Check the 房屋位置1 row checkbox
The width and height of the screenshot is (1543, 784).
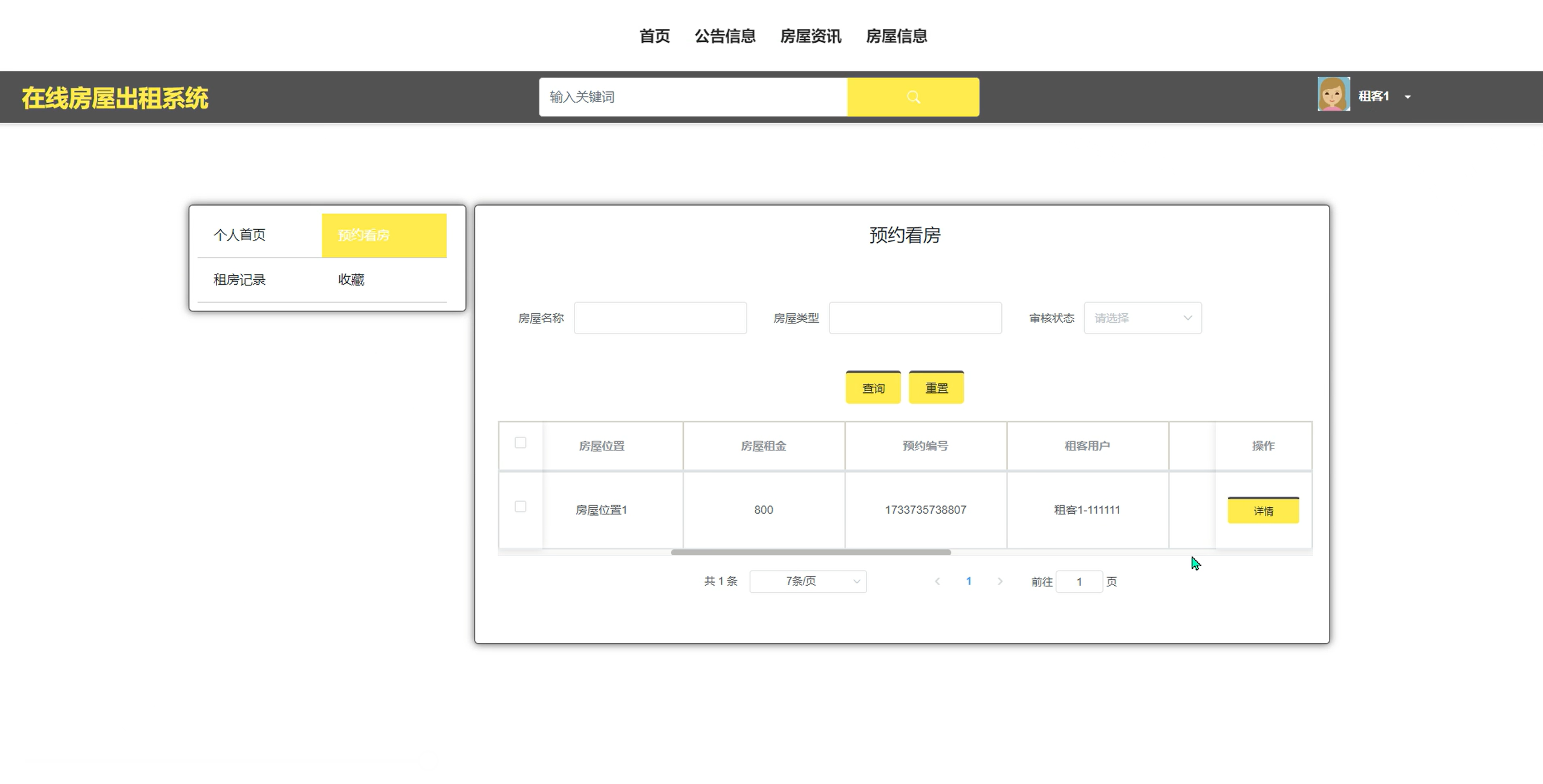[520, 507]
